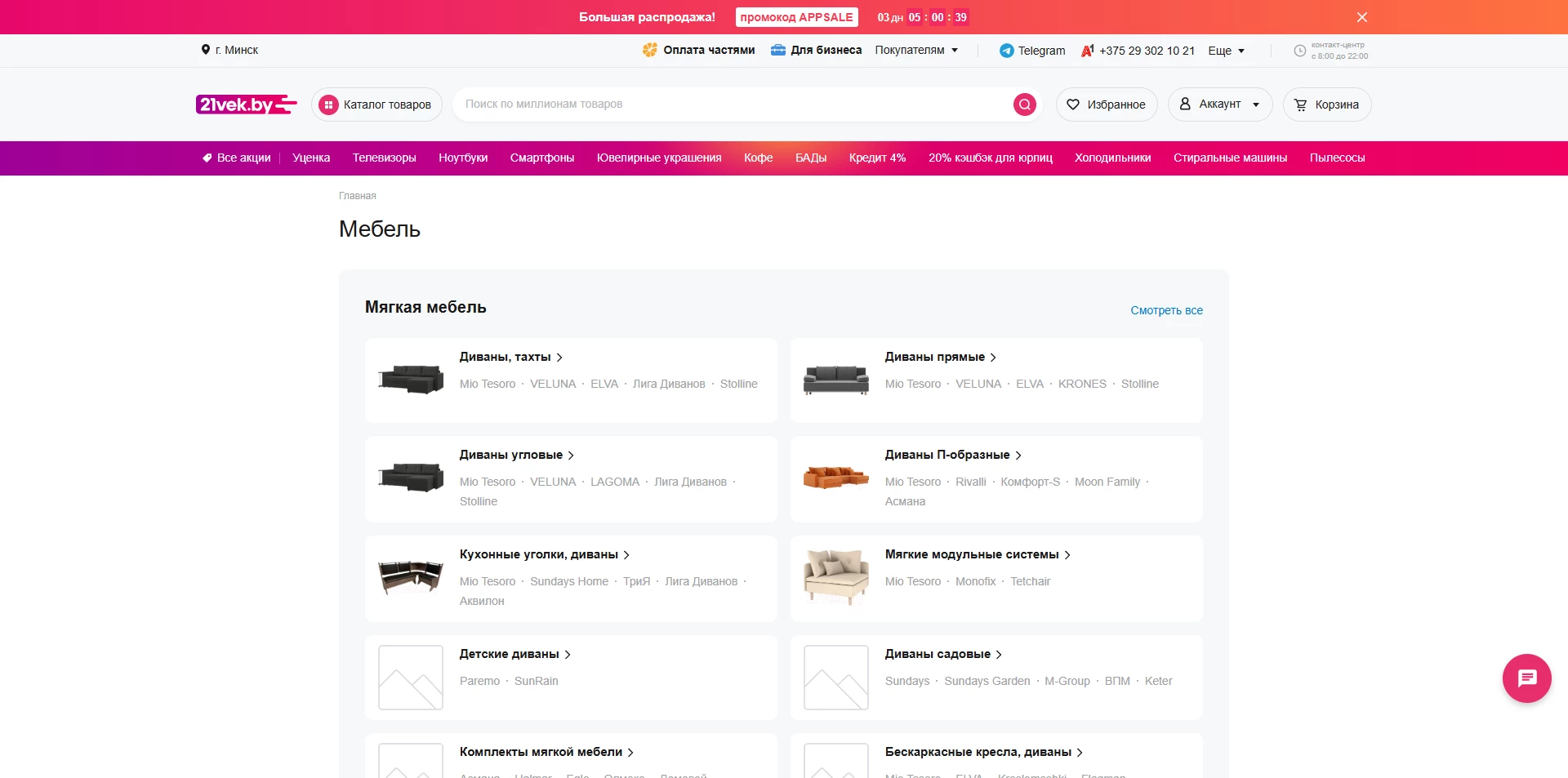This screenshot has width=1568, height=778.
Task: Open Избранное favorites with heart icon
Action: [1107, 104]
